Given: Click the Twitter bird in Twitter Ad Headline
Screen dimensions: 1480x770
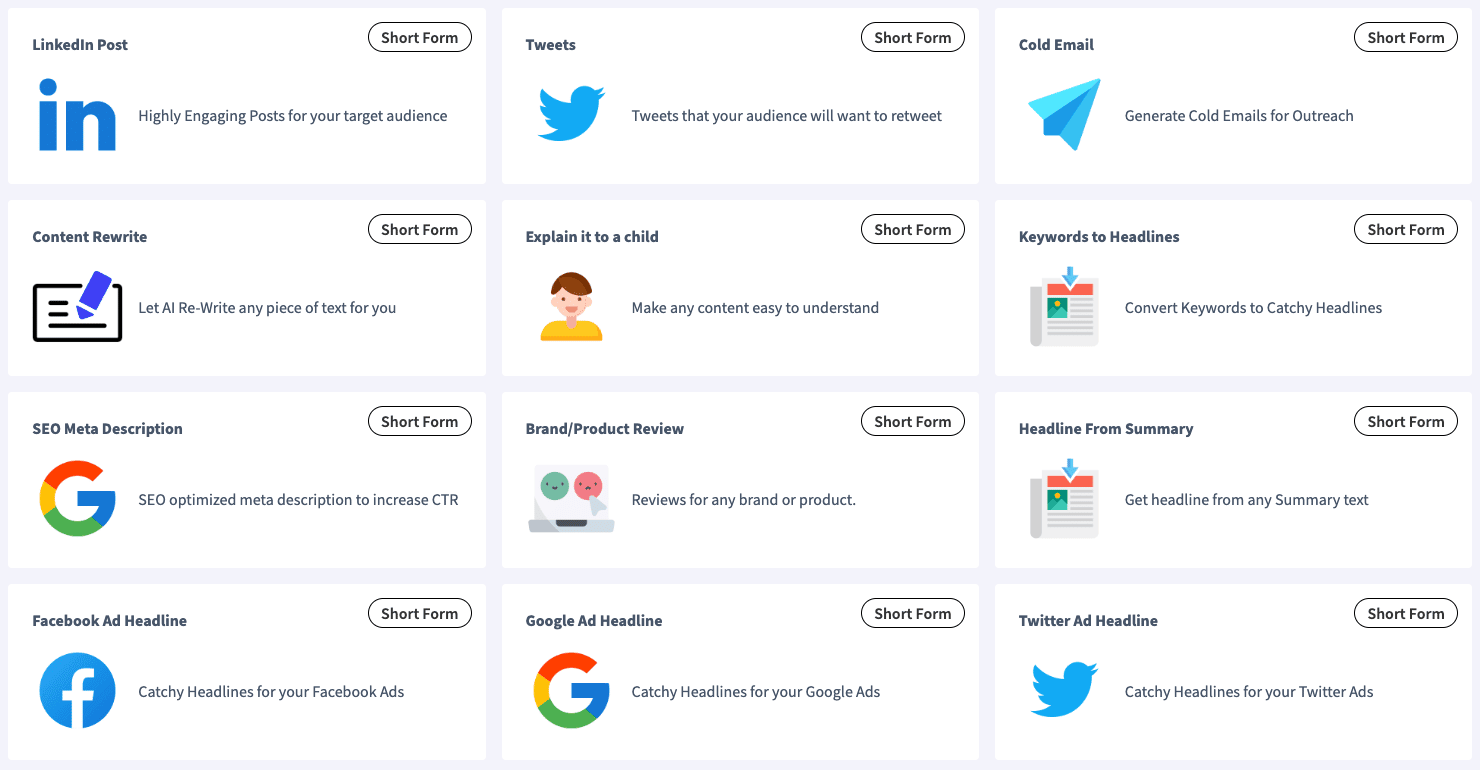Looking at the screenshot, I should (1064, 689).
